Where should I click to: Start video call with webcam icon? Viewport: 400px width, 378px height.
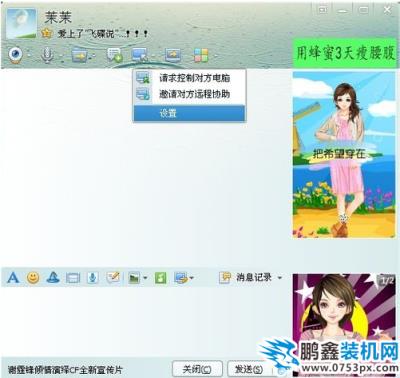click(x=15, y=55)
